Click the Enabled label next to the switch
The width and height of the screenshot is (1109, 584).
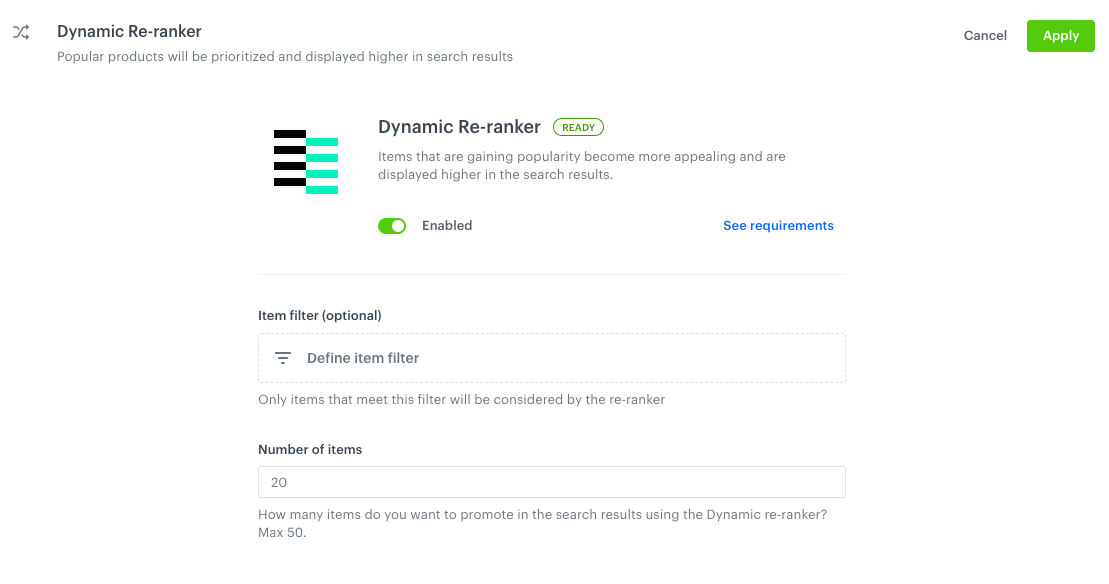(x=447, y=225)
